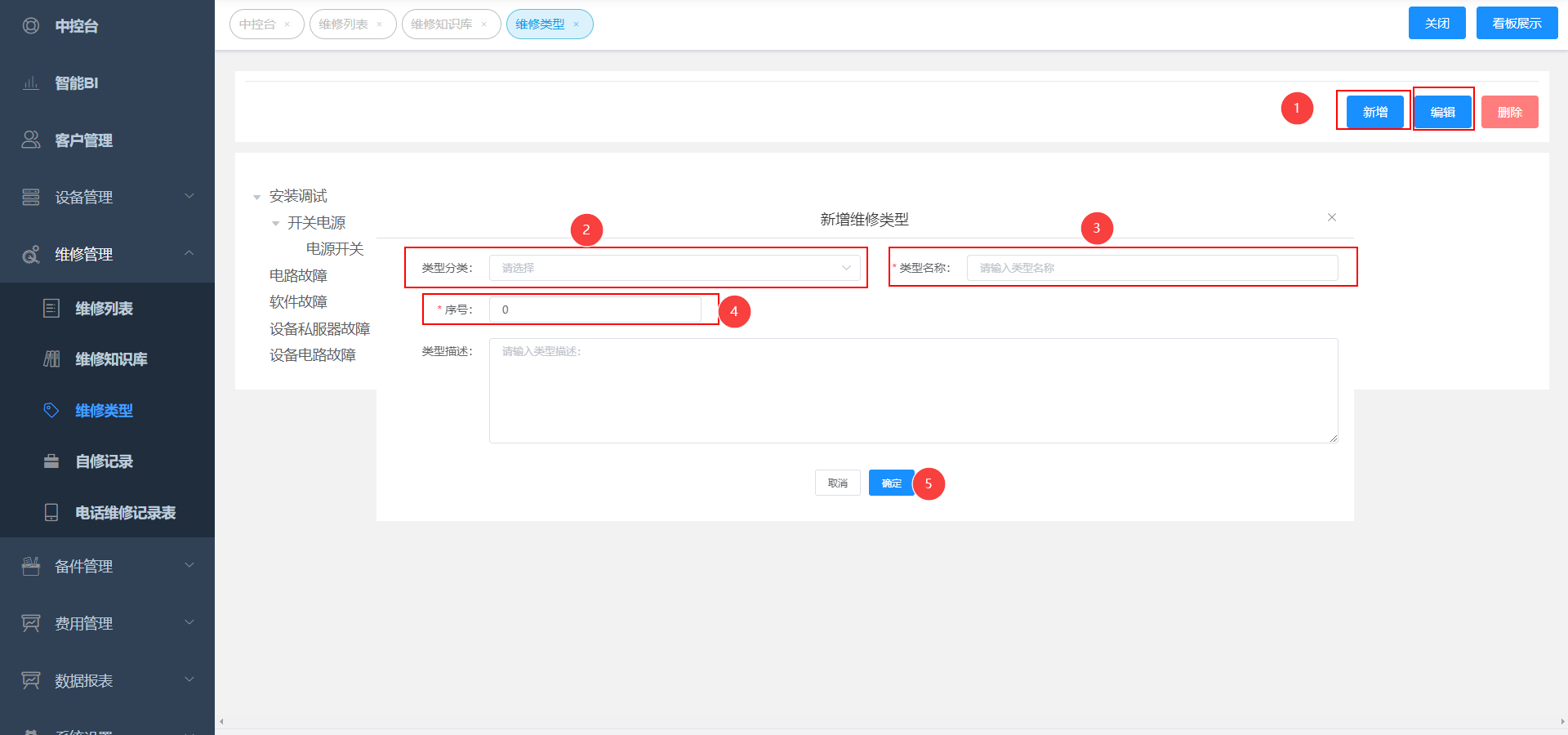
Task: Switch to the 维修知识库 tab
Action: 442,24
